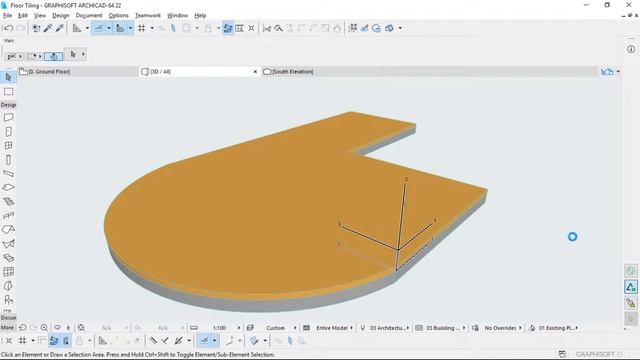The height and width of the screenshot is (360, 640).
Task: Open the Teamwork menu
Action: point(148,16)
